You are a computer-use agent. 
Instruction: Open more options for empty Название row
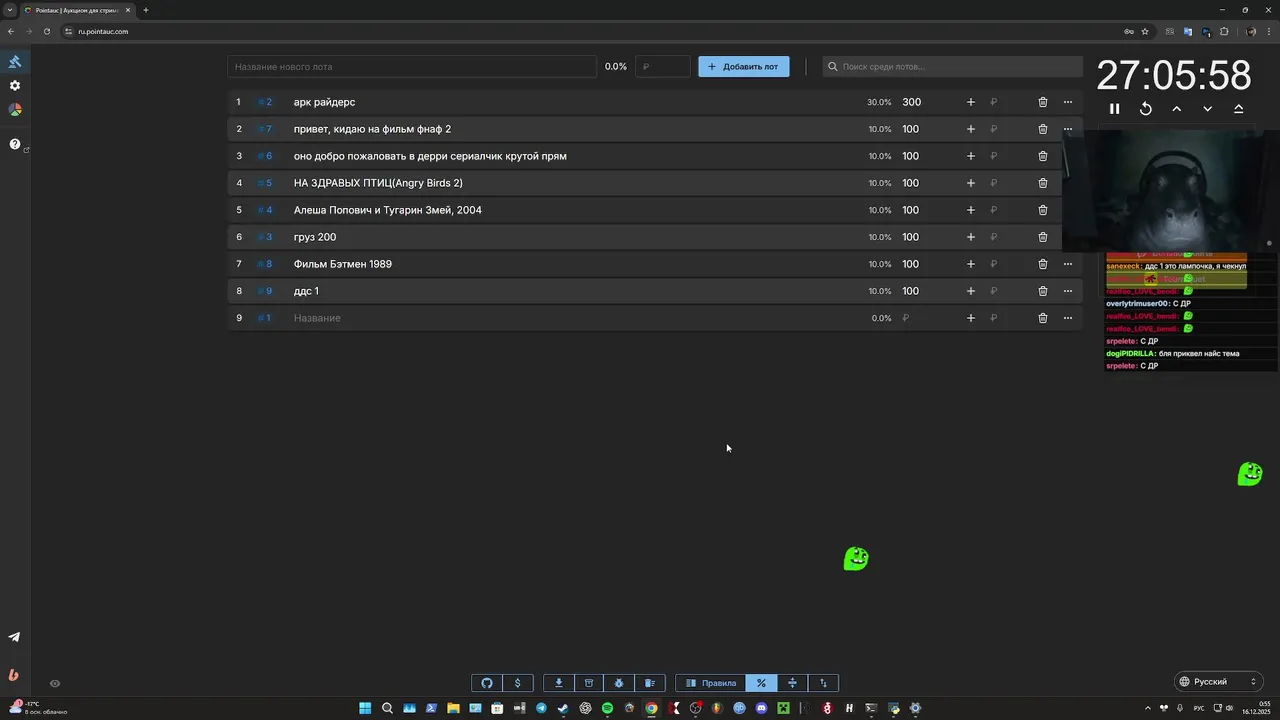click(x=1068, y=318)
